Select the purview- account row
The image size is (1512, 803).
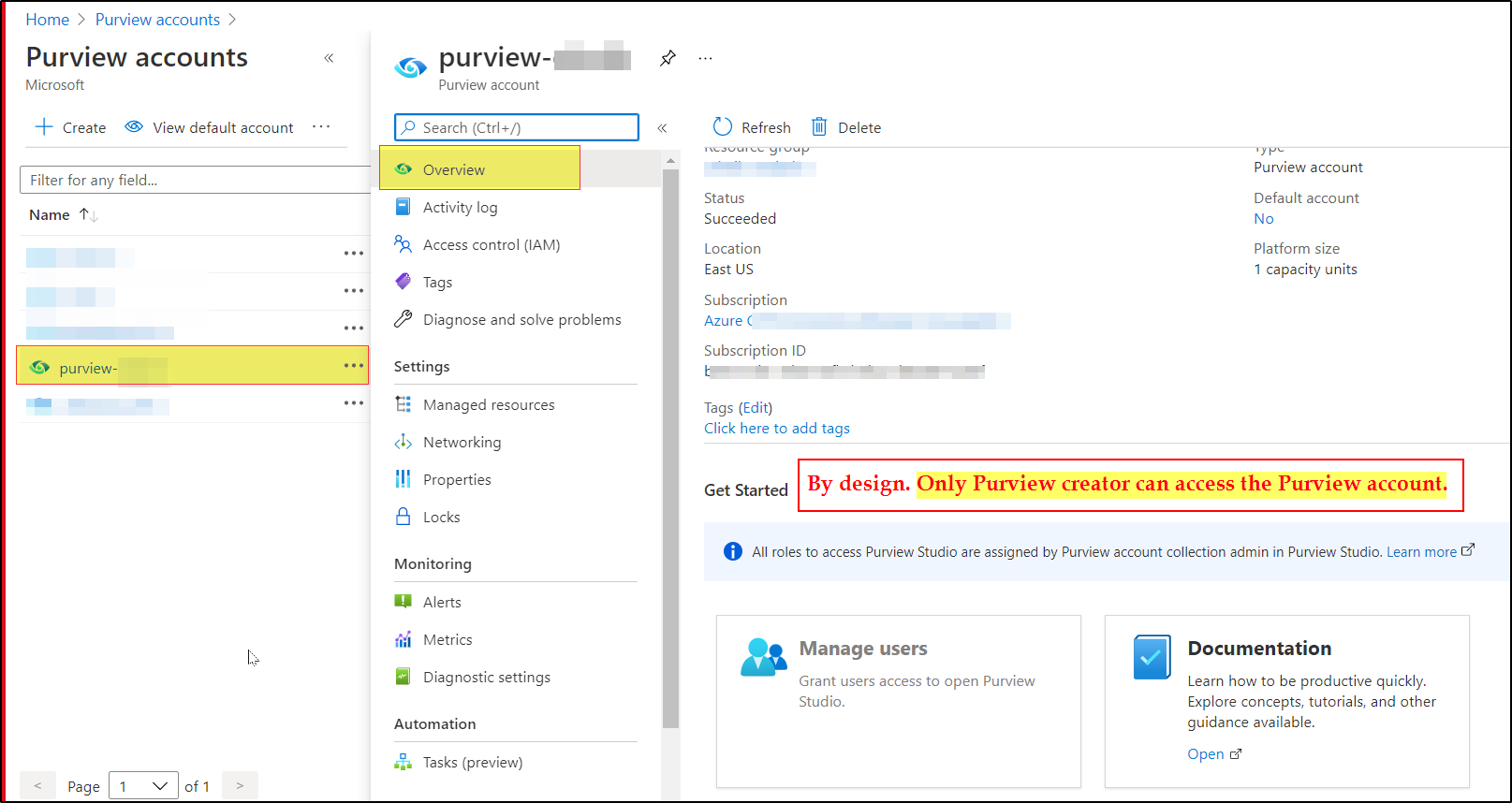pos(192,365)
